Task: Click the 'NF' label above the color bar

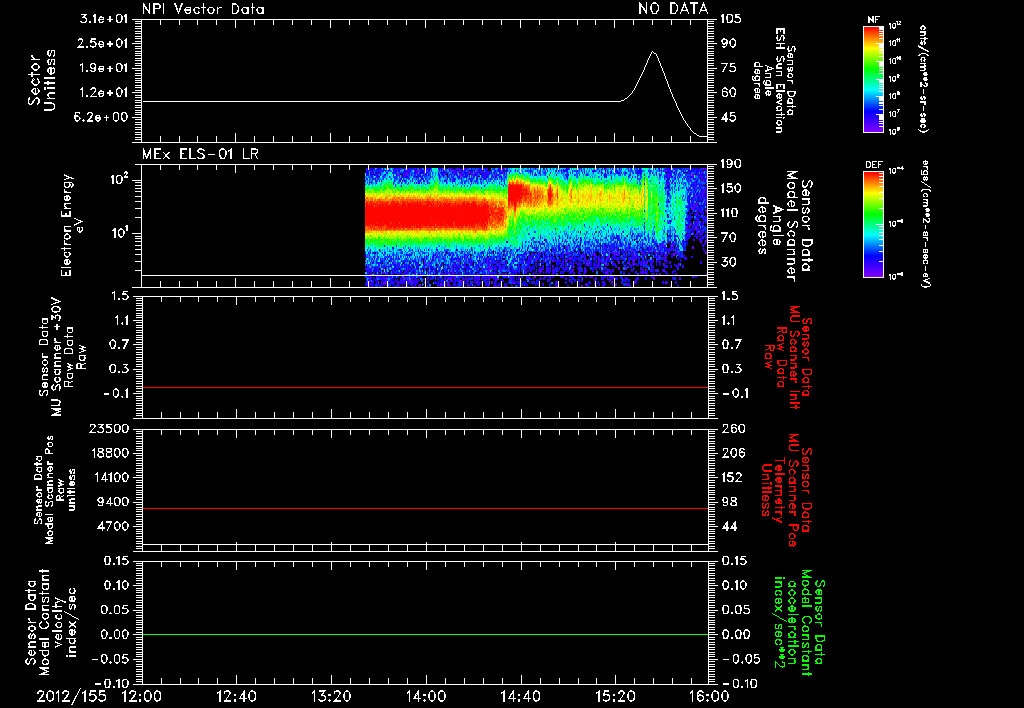Action: click(873, 20)
